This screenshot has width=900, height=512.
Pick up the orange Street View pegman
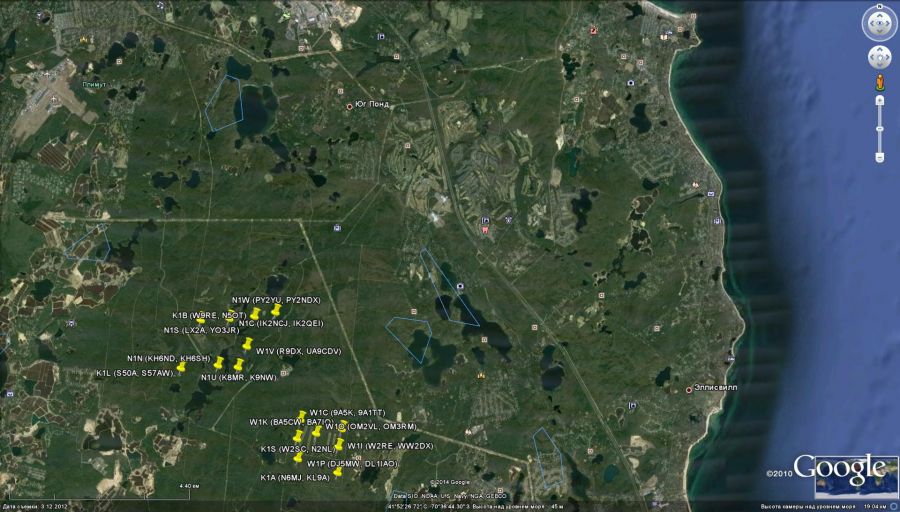(x=880, y=82)
